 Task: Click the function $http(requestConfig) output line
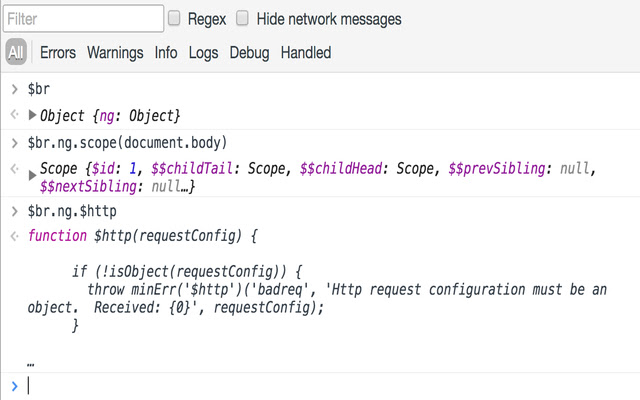(143, 236)
